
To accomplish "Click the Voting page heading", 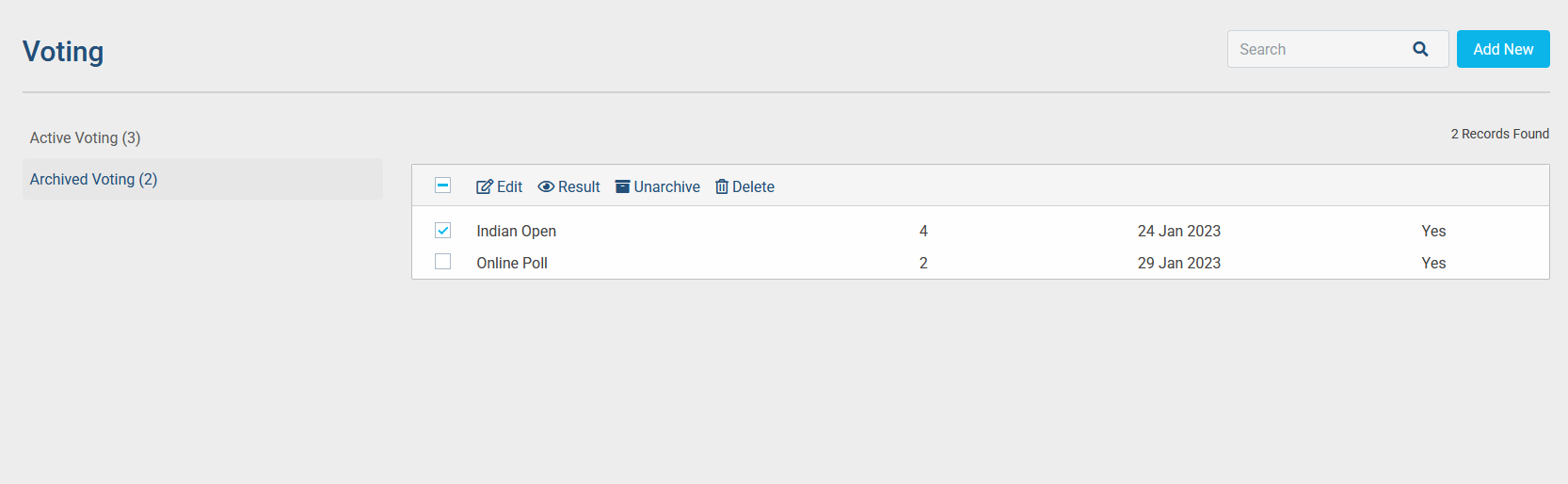I will coord(63,51).
